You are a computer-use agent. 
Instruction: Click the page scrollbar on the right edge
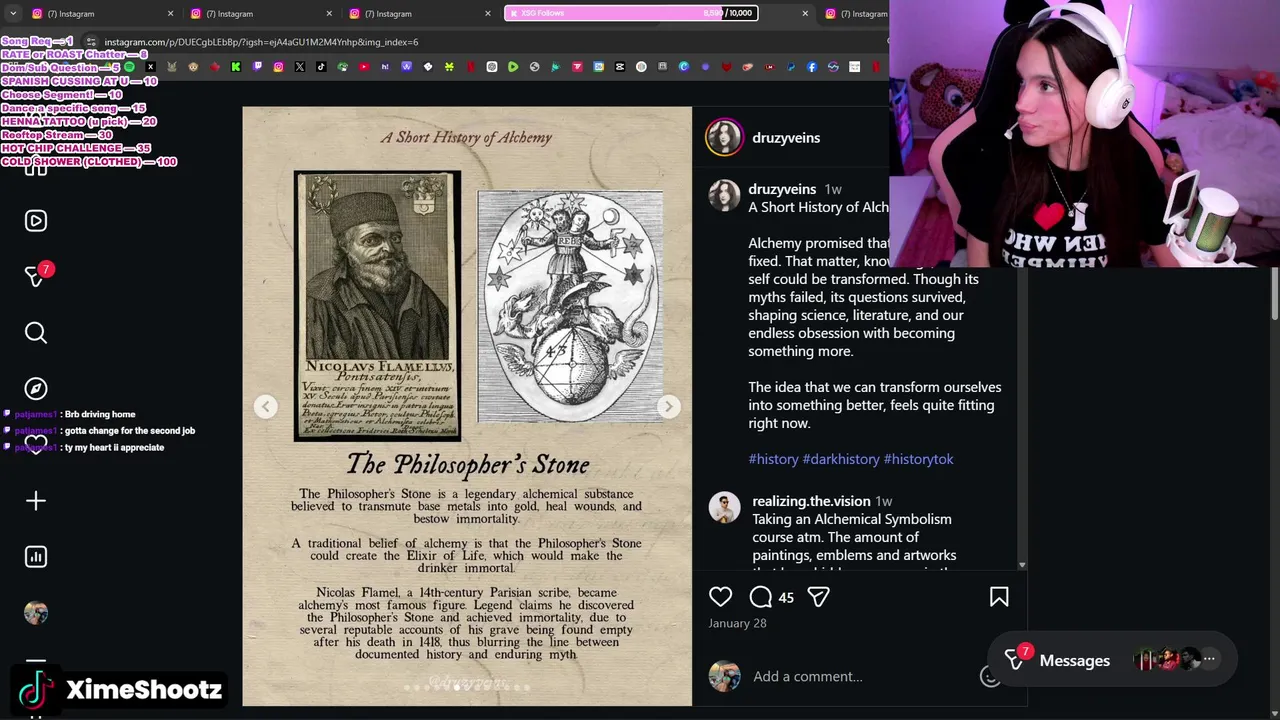click(x=1274, y=295)
